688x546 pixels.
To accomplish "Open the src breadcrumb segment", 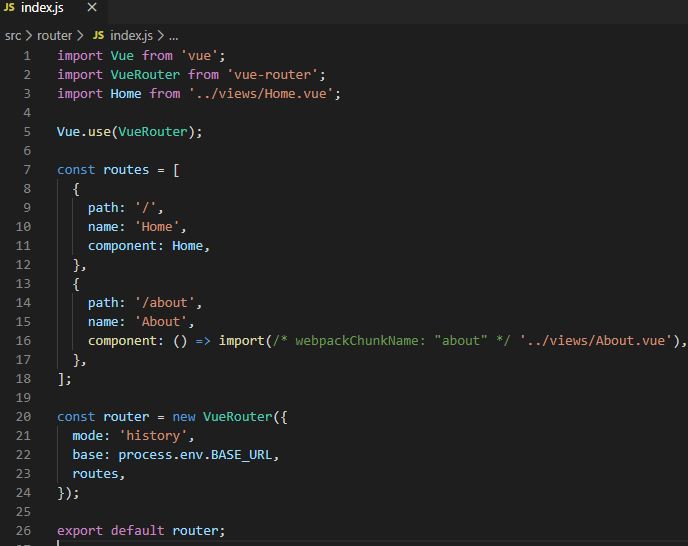I will coord(13,36).
